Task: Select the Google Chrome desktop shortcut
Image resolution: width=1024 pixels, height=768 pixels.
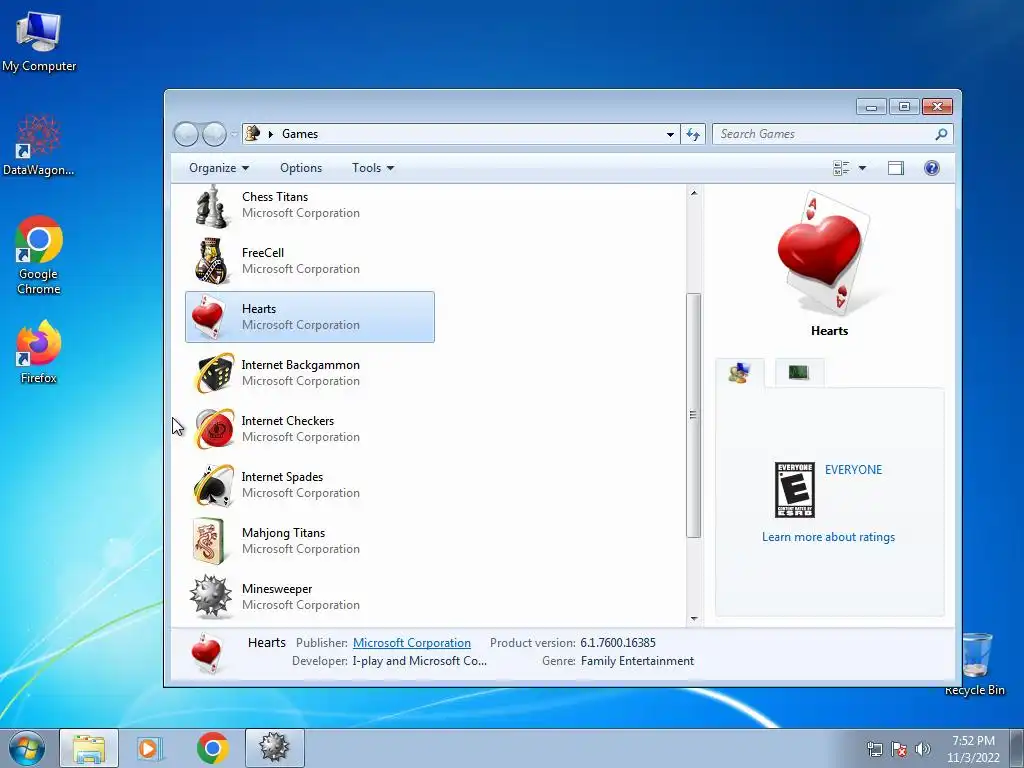Action: pyautogui.click(x=39, y=255)
